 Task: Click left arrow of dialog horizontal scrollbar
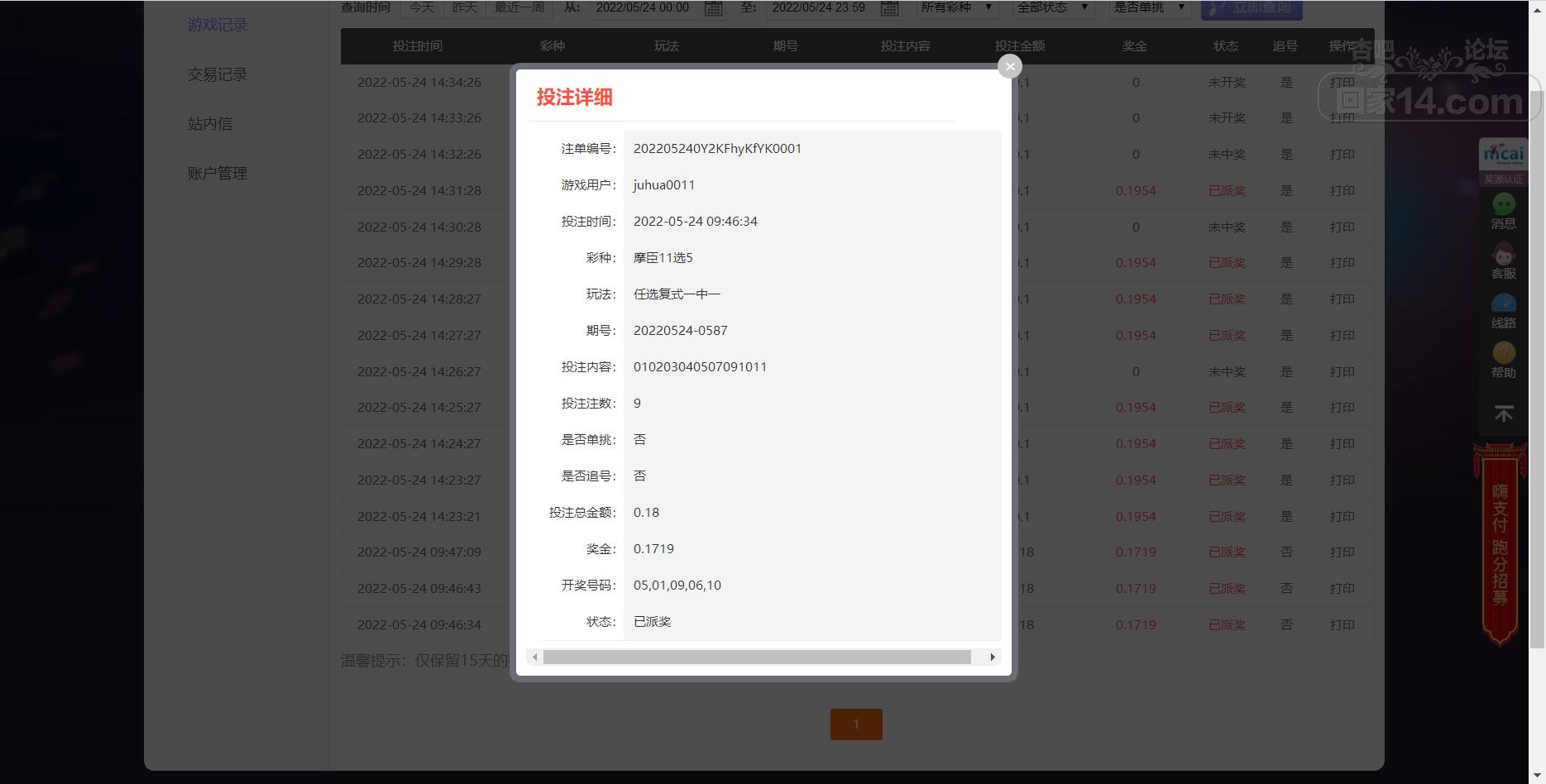[x=535, y=657]
